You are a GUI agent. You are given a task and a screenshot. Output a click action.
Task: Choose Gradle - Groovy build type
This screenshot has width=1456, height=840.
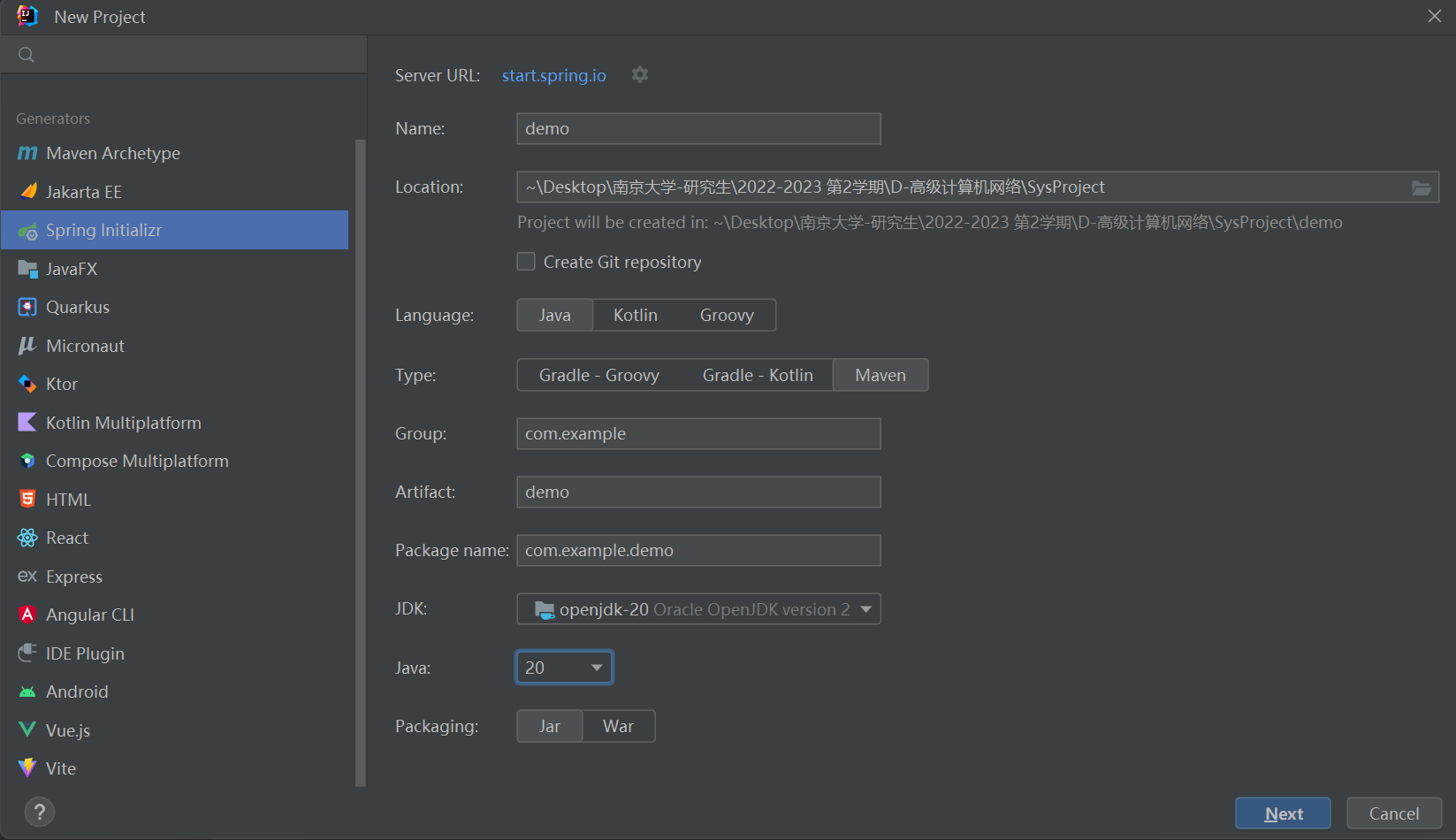[x=599, y=375]
